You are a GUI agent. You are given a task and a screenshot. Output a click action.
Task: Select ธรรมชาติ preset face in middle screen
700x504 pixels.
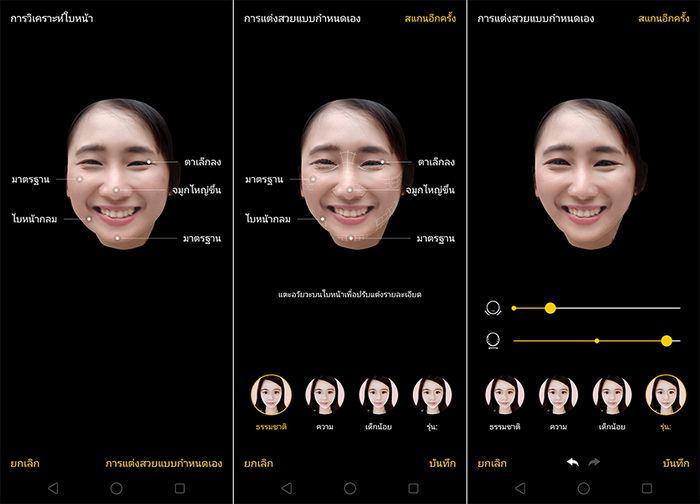[270, 394]
